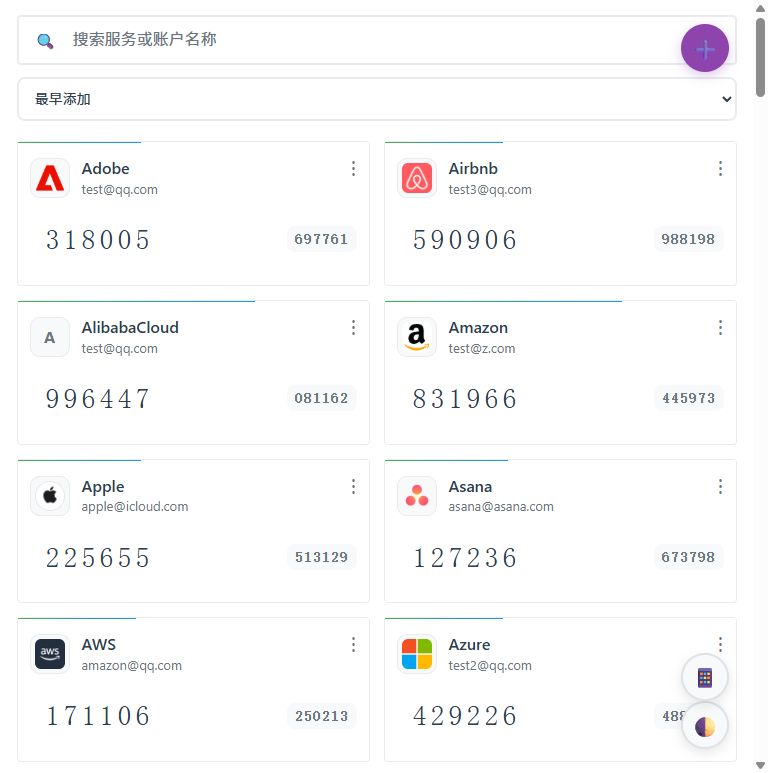Click the amazon@qq.com account text

[x=132, y=666]
